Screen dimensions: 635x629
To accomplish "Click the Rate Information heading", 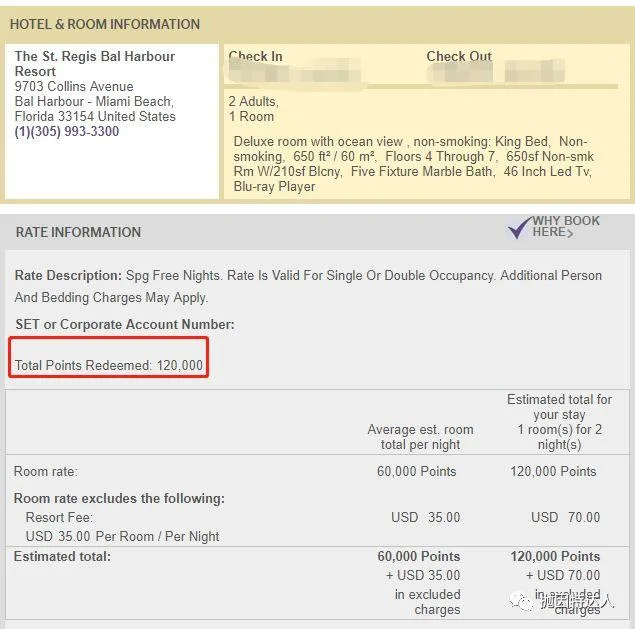I will point(79,232).
